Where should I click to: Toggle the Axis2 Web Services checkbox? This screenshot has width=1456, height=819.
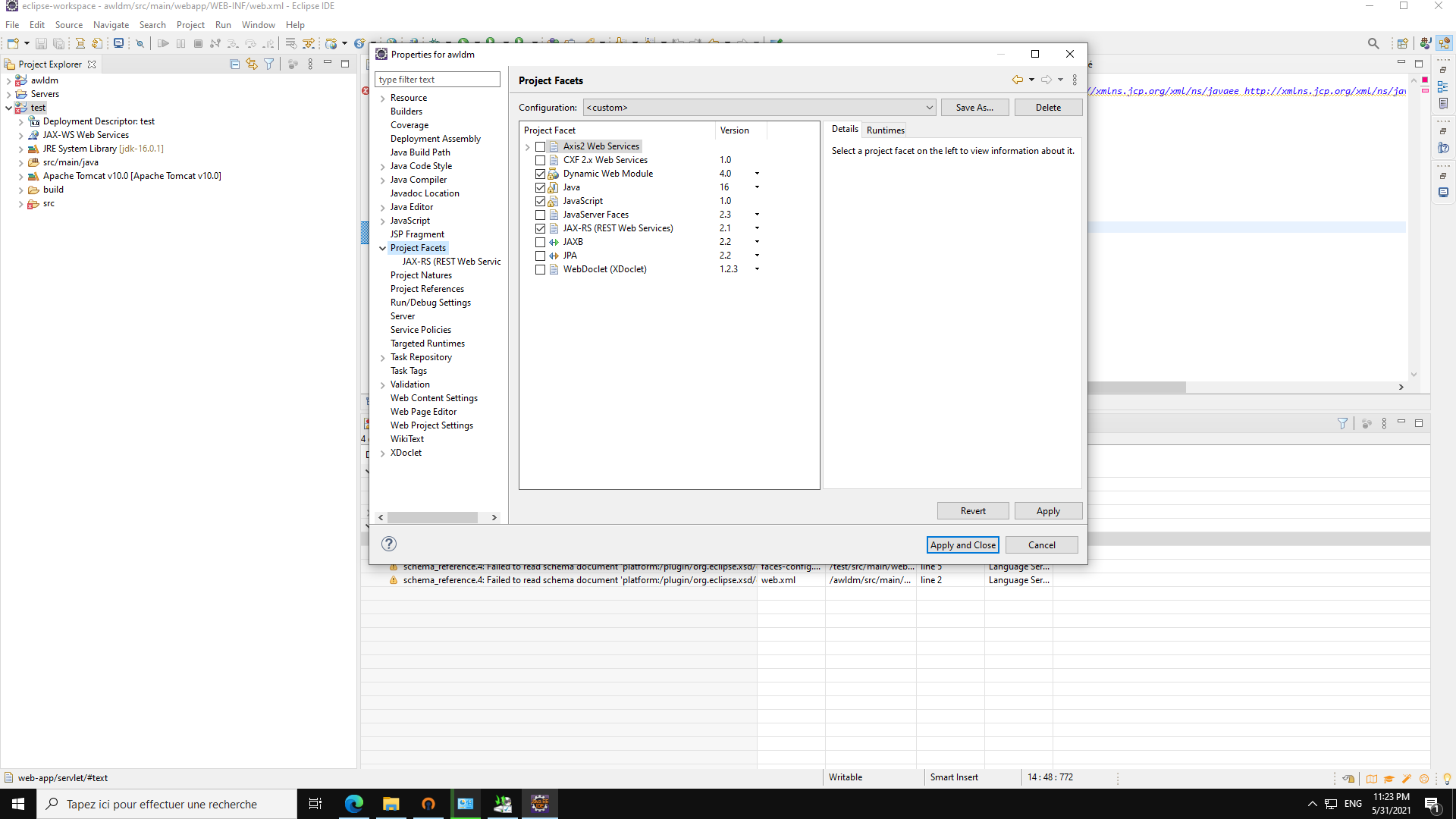(540, 146)
